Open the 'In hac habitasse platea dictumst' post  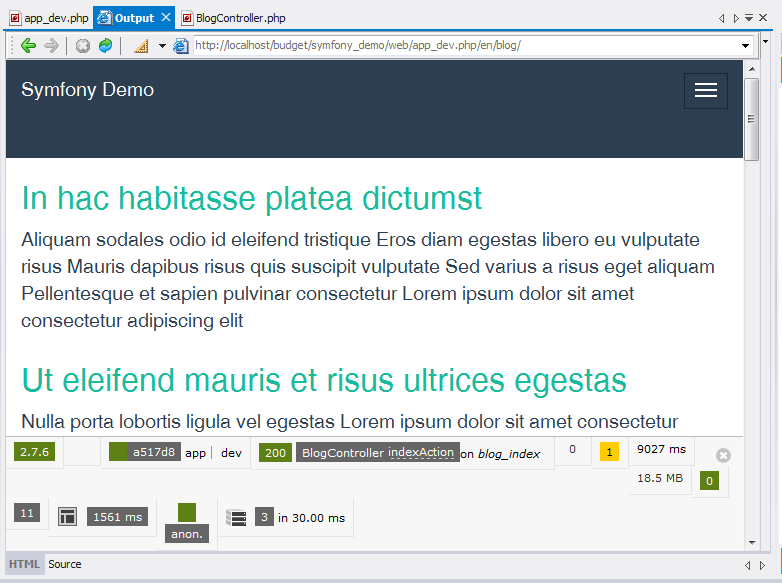click(251, 198)
